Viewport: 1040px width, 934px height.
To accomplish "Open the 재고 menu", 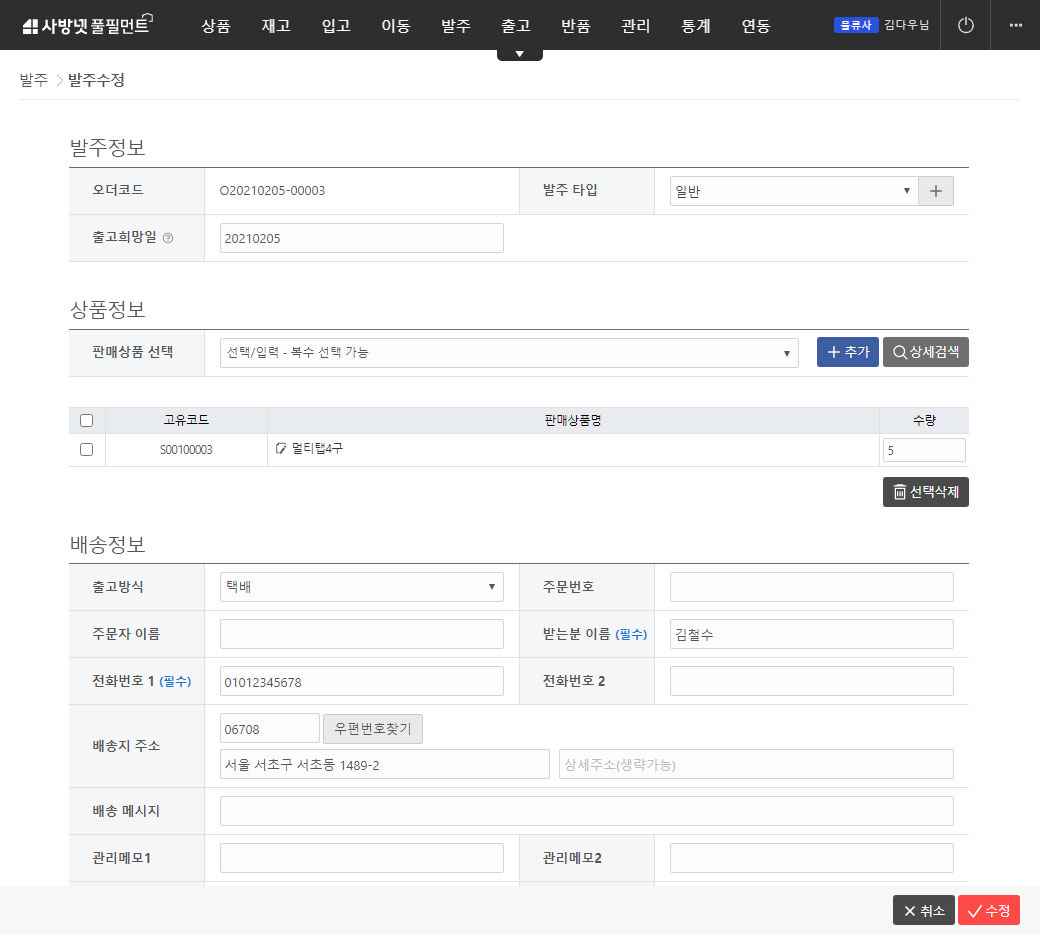I will click(275, 26).
